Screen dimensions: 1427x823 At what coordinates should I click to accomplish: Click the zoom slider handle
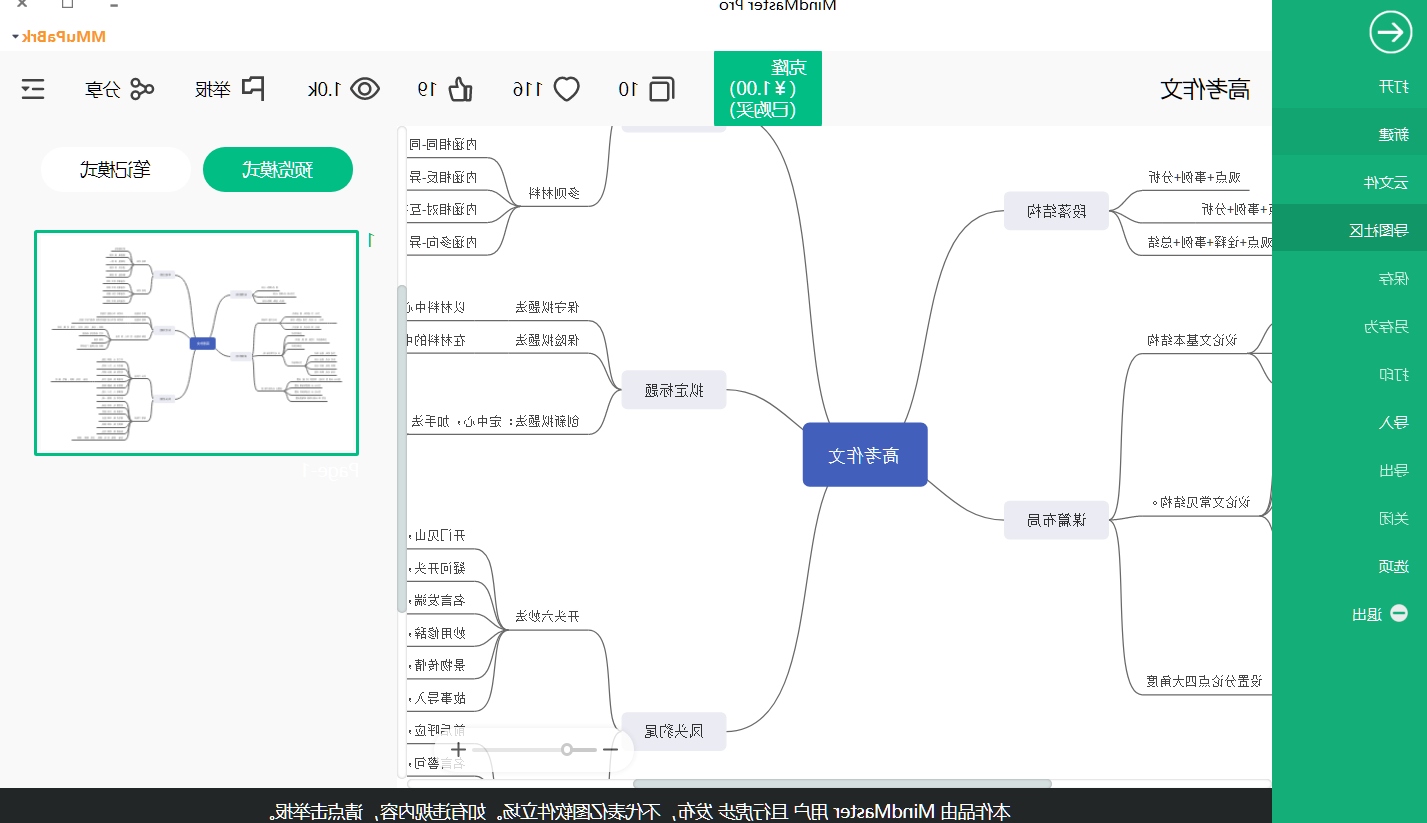[567, 749]
